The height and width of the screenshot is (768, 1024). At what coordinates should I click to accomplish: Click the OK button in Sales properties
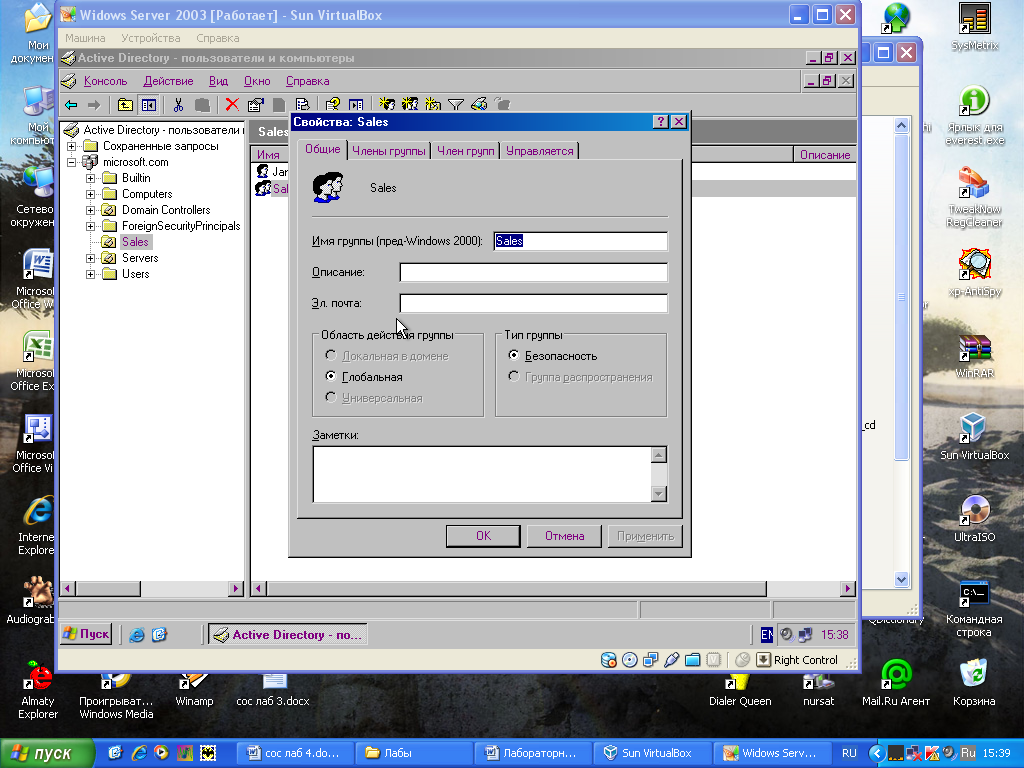[x=483, y=536]
